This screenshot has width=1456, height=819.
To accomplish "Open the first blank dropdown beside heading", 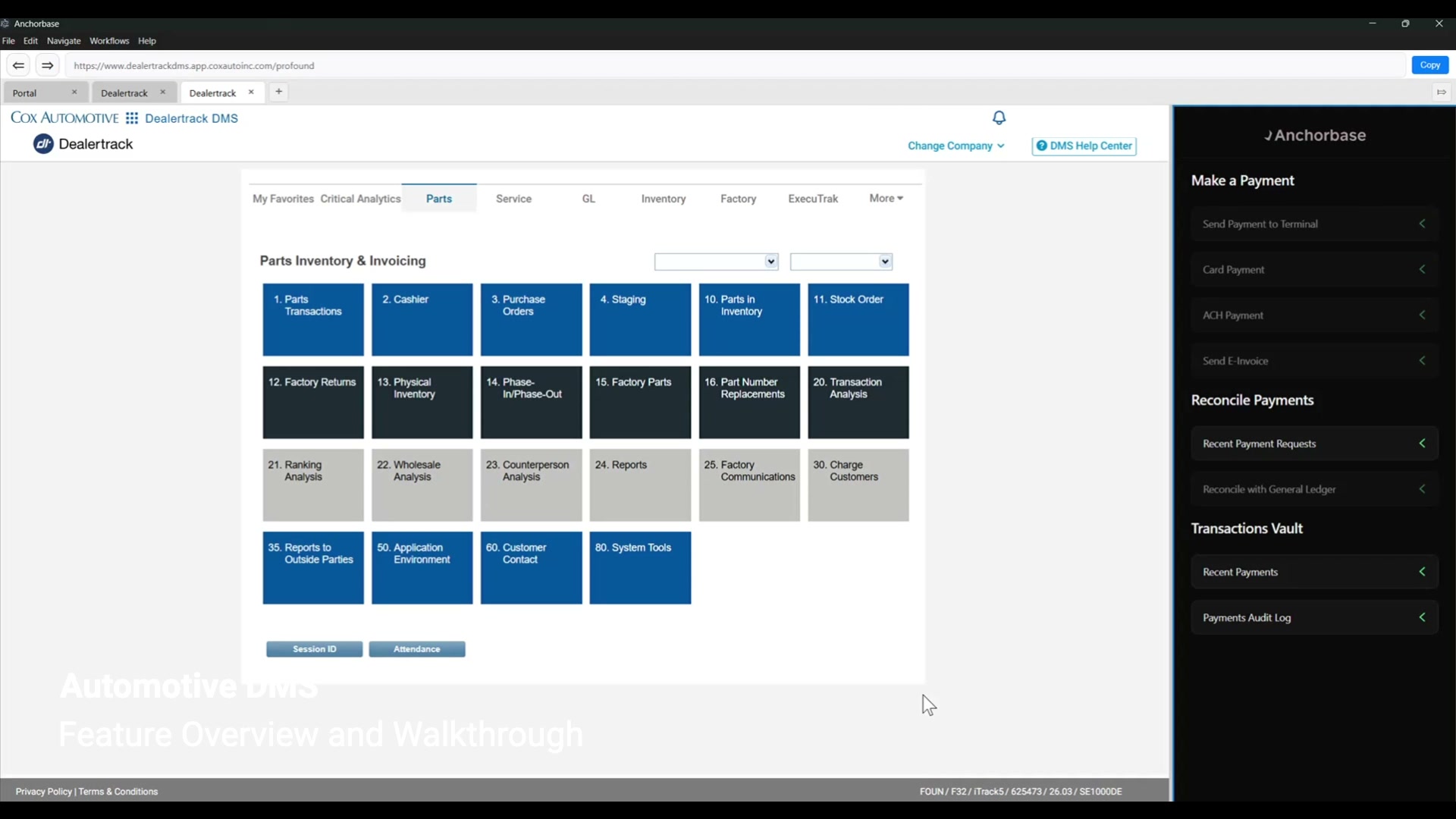I will point(716,262).
